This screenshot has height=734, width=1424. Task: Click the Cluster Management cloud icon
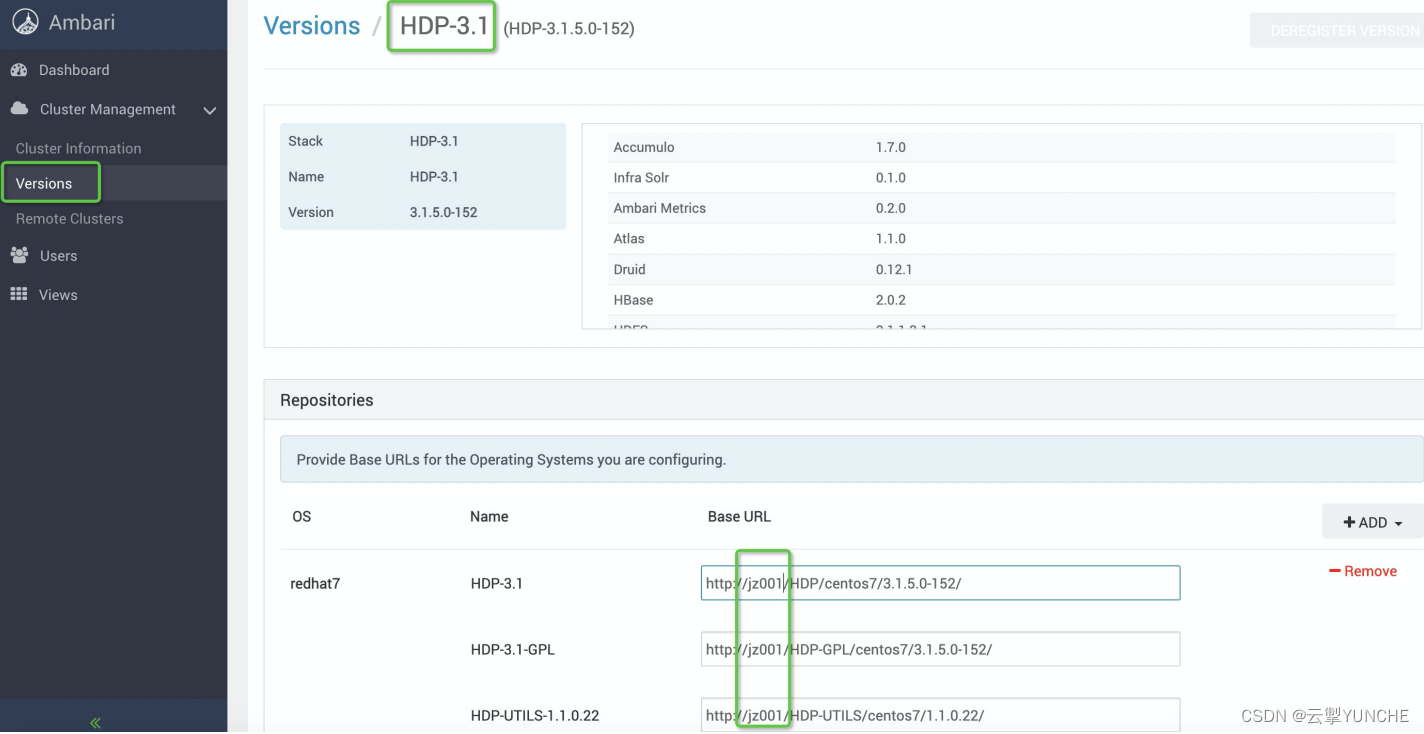[19, 108]
